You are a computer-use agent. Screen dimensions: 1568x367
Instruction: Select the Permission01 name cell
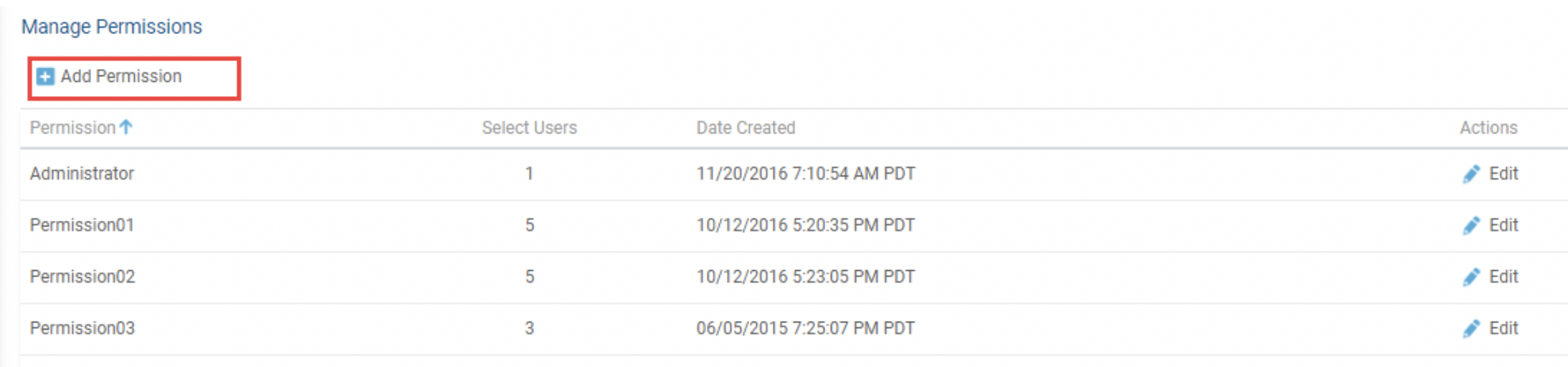coord(82,226)
